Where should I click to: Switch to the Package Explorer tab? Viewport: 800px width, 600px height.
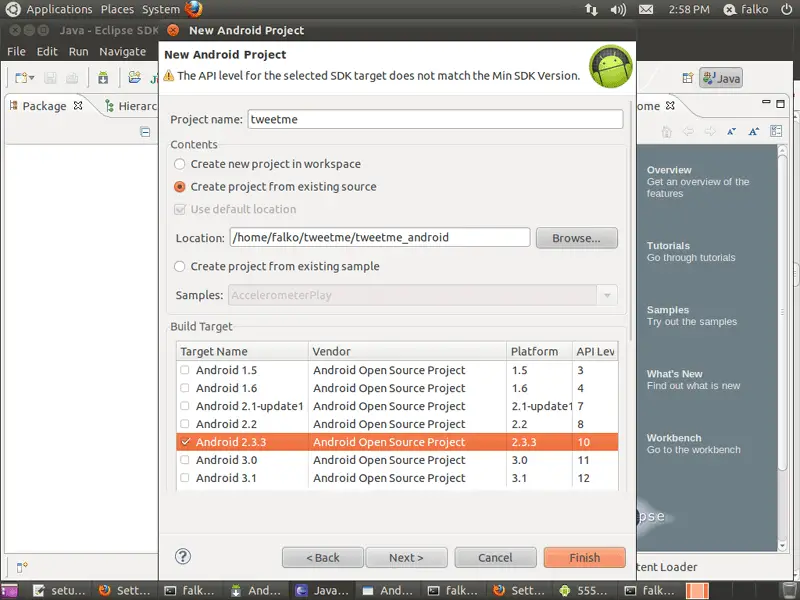click(x=45, y=106)
